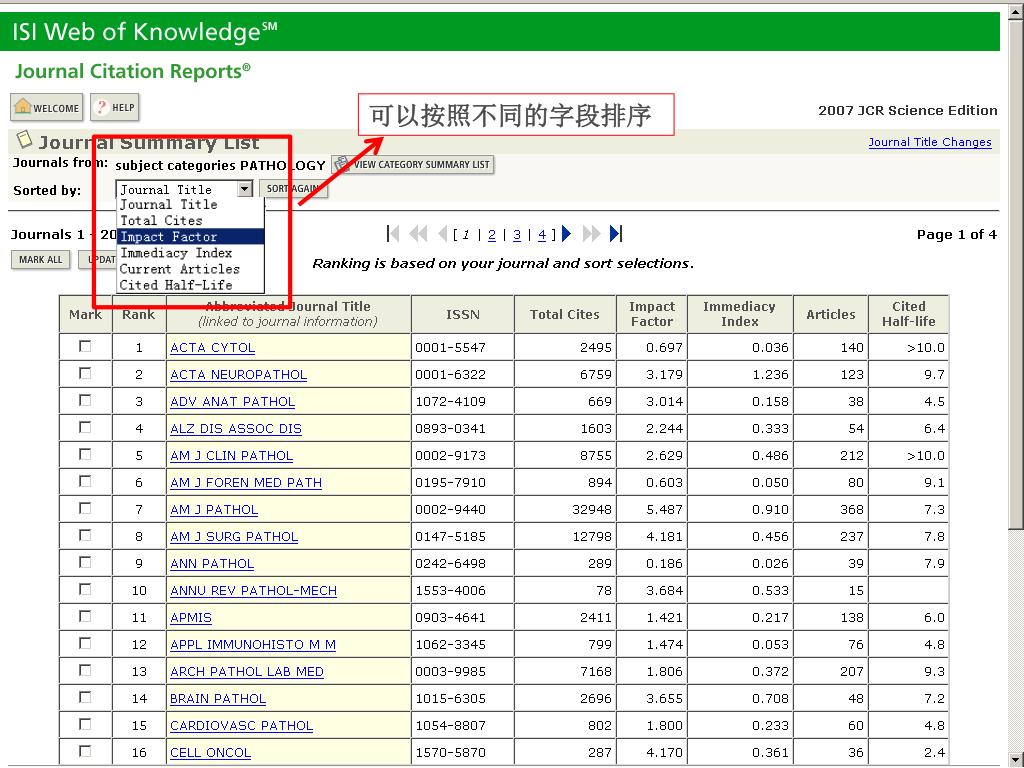Go to the next page arrow
The image size is (1024, 768).
pos(566,233)
